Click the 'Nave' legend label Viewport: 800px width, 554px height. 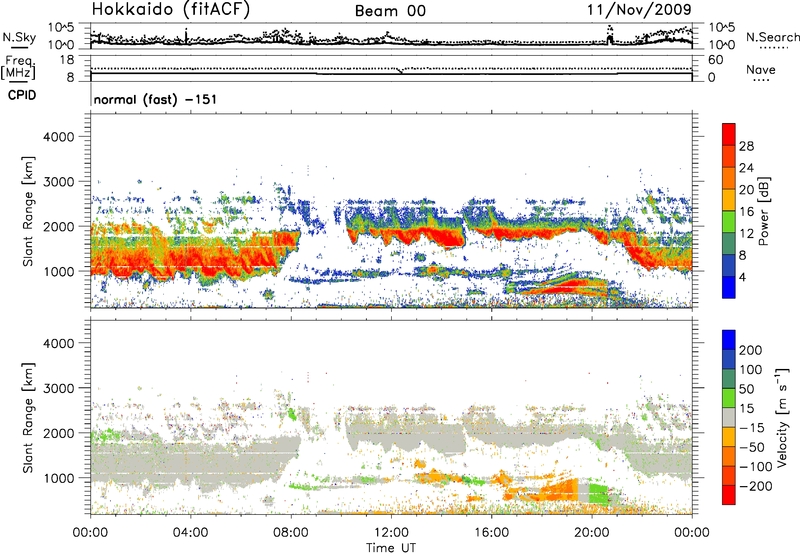click(x=761, y=69)
